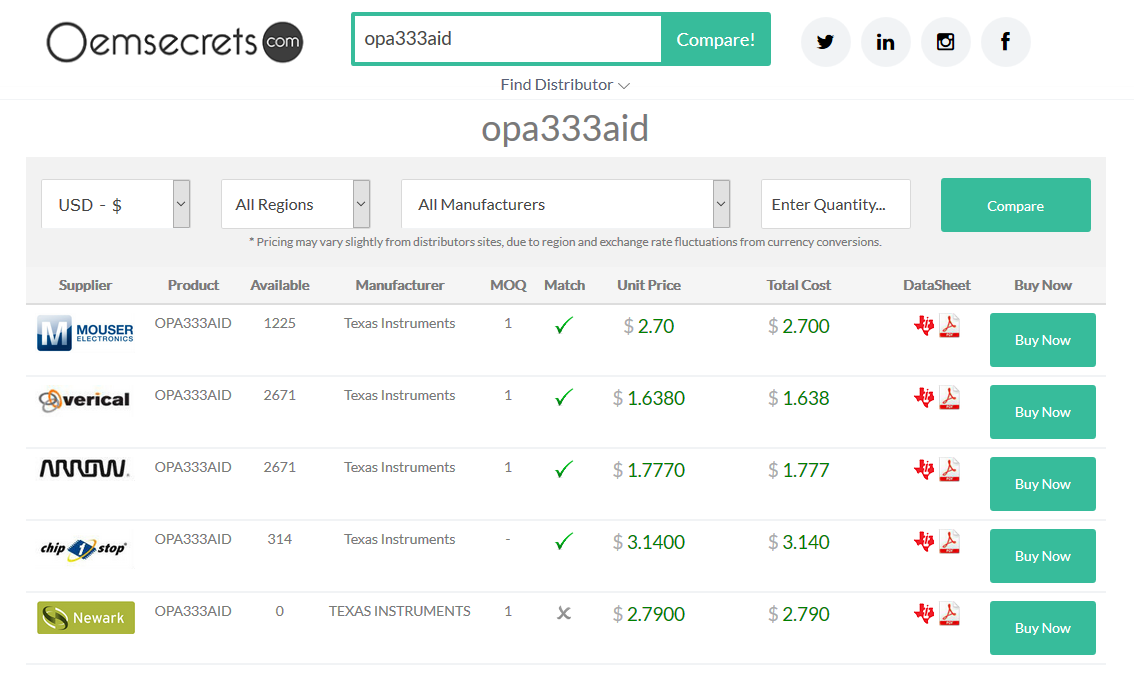Click Newark total cost $2.790

[798, 614]
